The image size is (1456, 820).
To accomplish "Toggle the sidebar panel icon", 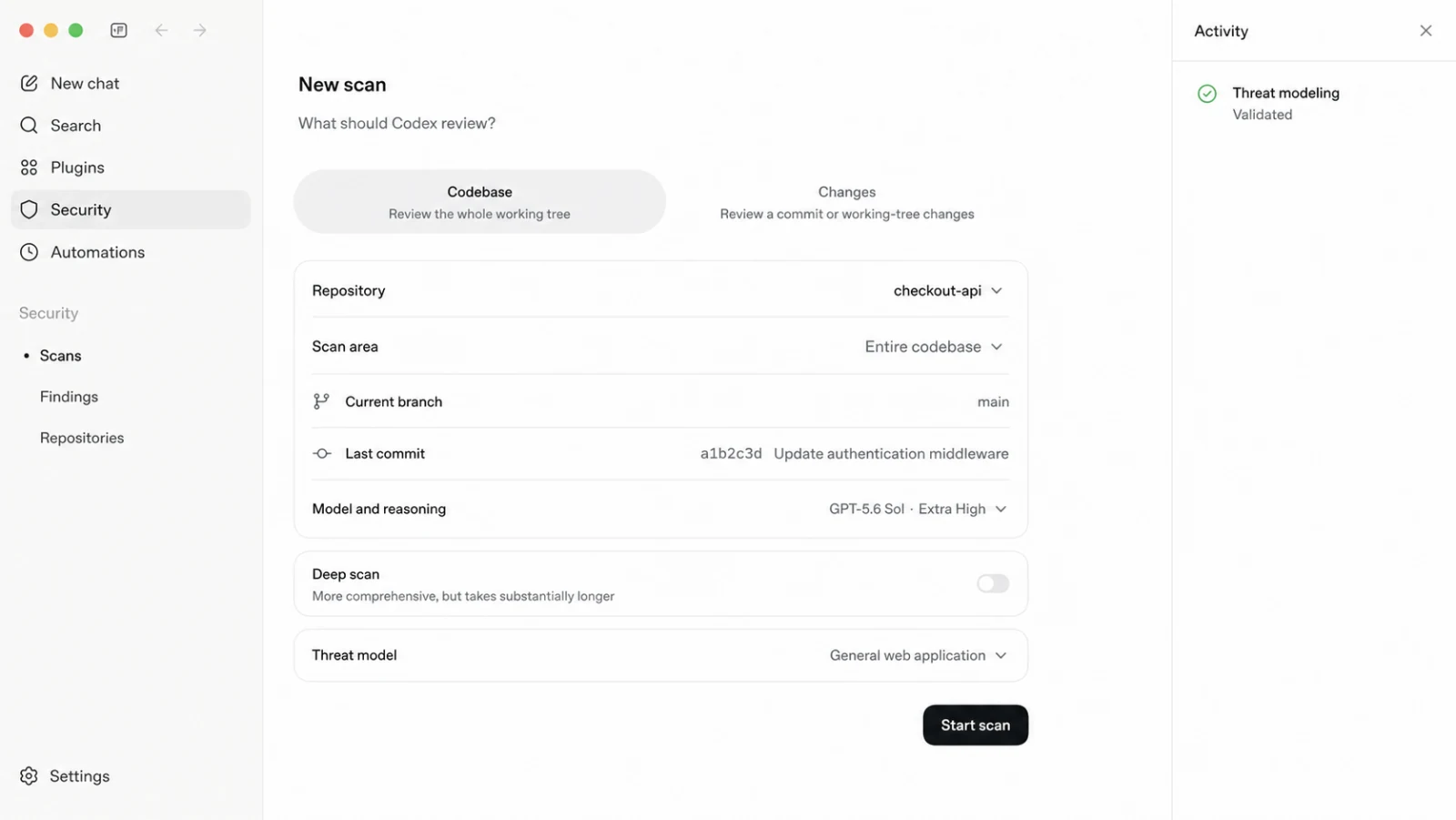I will coord(118,30).
